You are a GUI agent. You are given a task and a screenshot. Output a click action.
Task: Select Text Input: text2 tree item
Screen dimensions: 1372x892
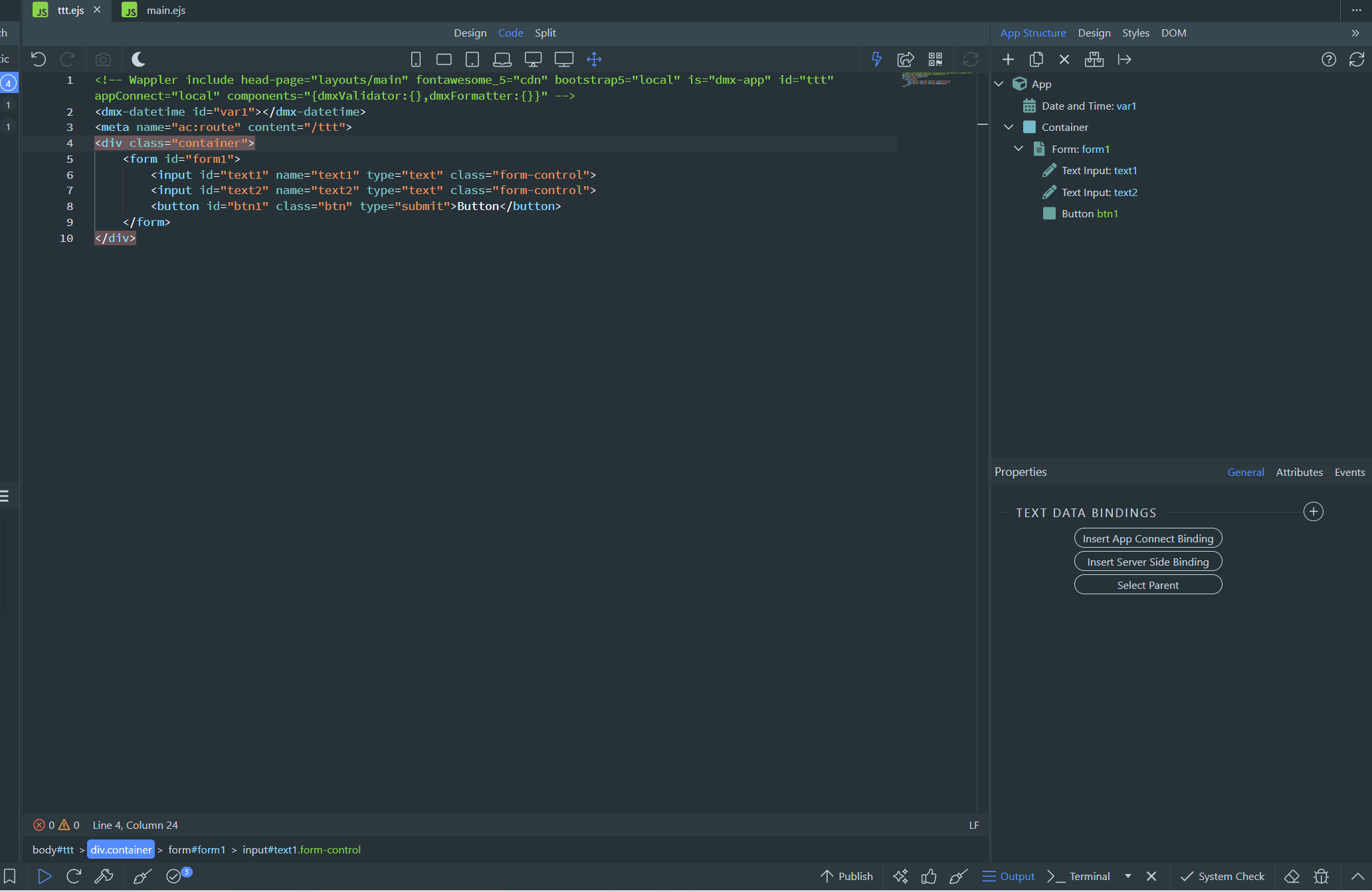(1099, 192)
